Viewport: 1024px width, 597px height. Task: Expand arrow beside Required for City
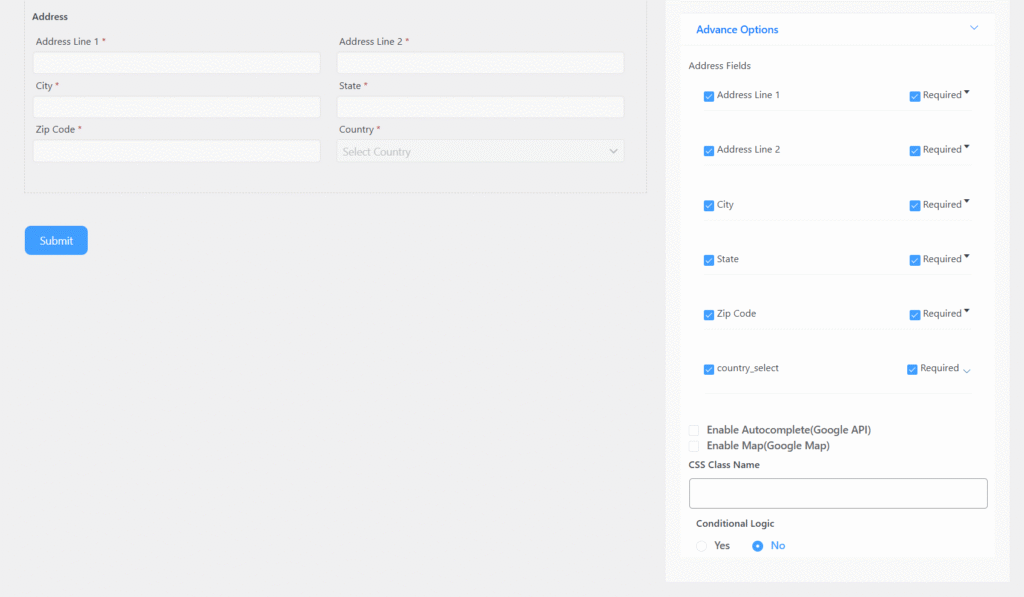point(968,203)
